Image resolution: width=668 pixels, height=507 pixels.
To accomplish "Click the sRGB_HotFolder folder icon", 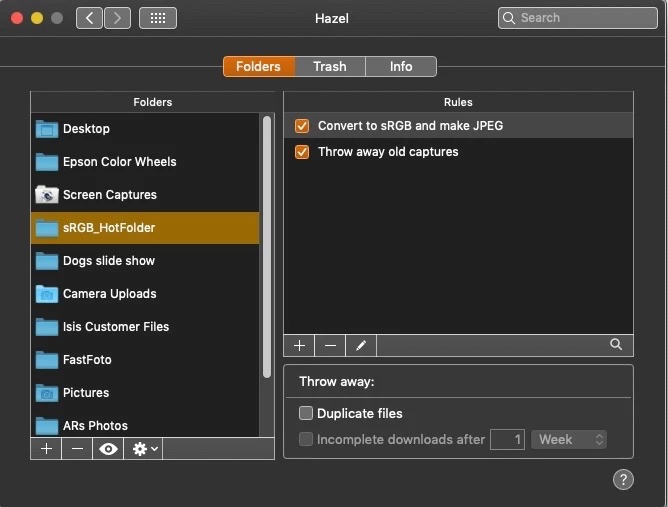I will [47, 228].
